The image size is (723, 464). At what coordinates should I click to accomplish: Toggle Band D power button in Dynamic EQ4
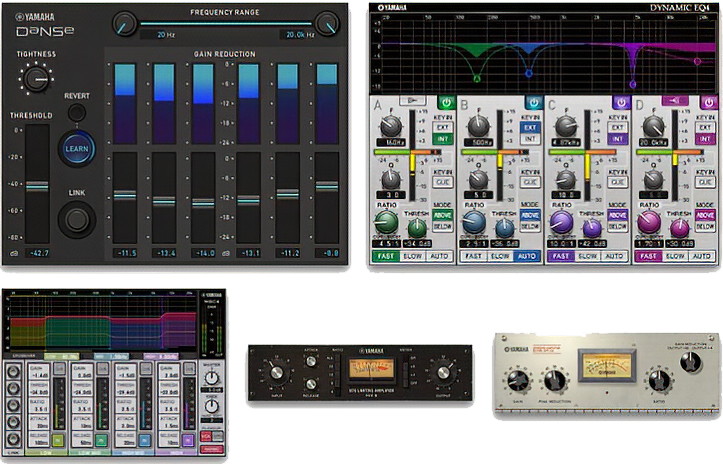tap(708, 102)
